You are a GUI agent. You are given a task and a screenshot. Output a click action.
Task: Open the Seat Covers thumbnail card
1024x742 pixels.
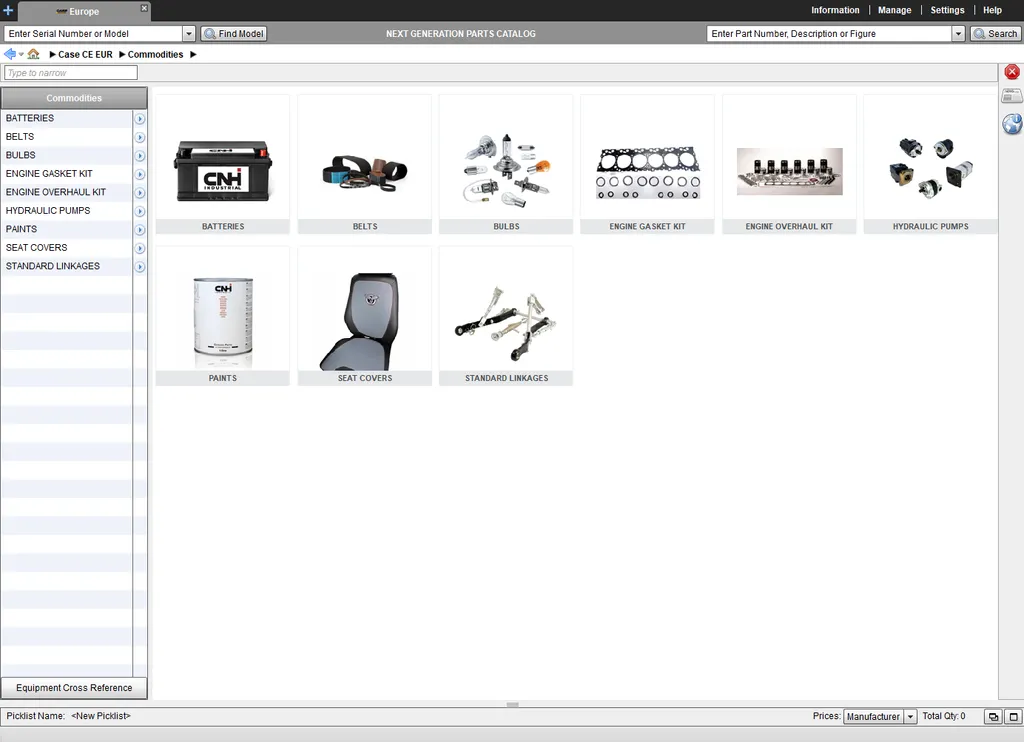coord(364,316)
